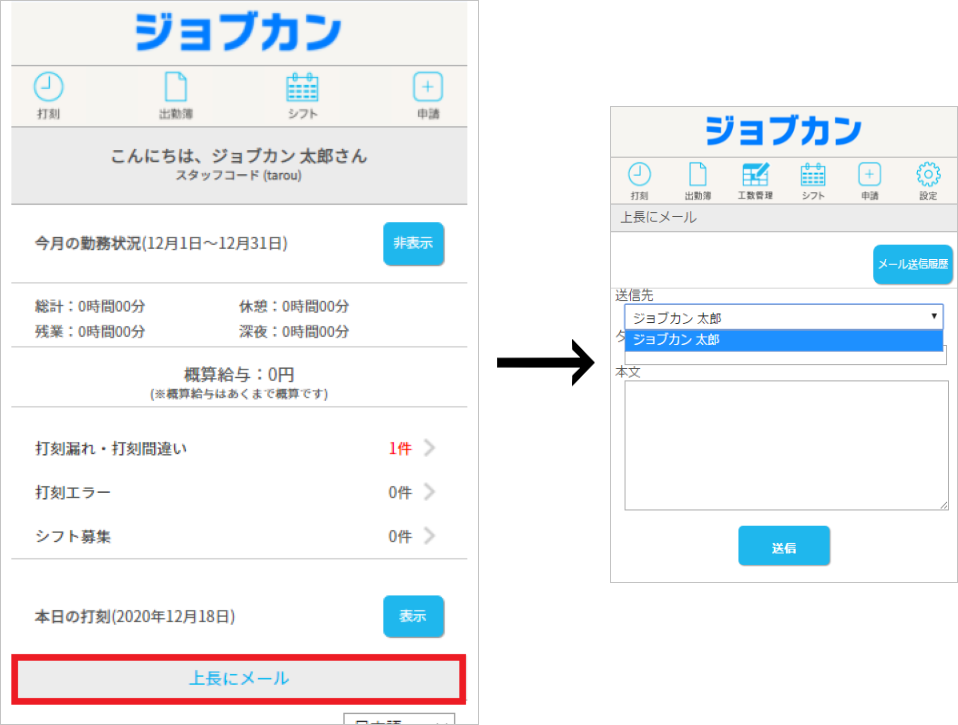Open the メール送信履歴 button
The width and height of the screenshot is (958, 725).
[x=913, y=264]
